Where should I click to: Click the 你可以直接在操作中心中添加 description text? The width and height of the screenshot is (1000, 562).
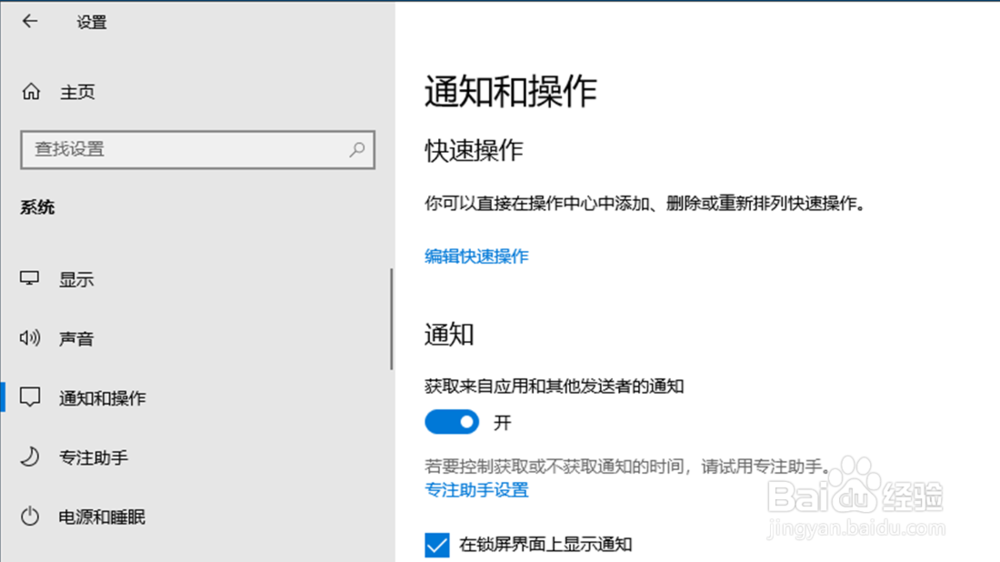coord(645,203)
